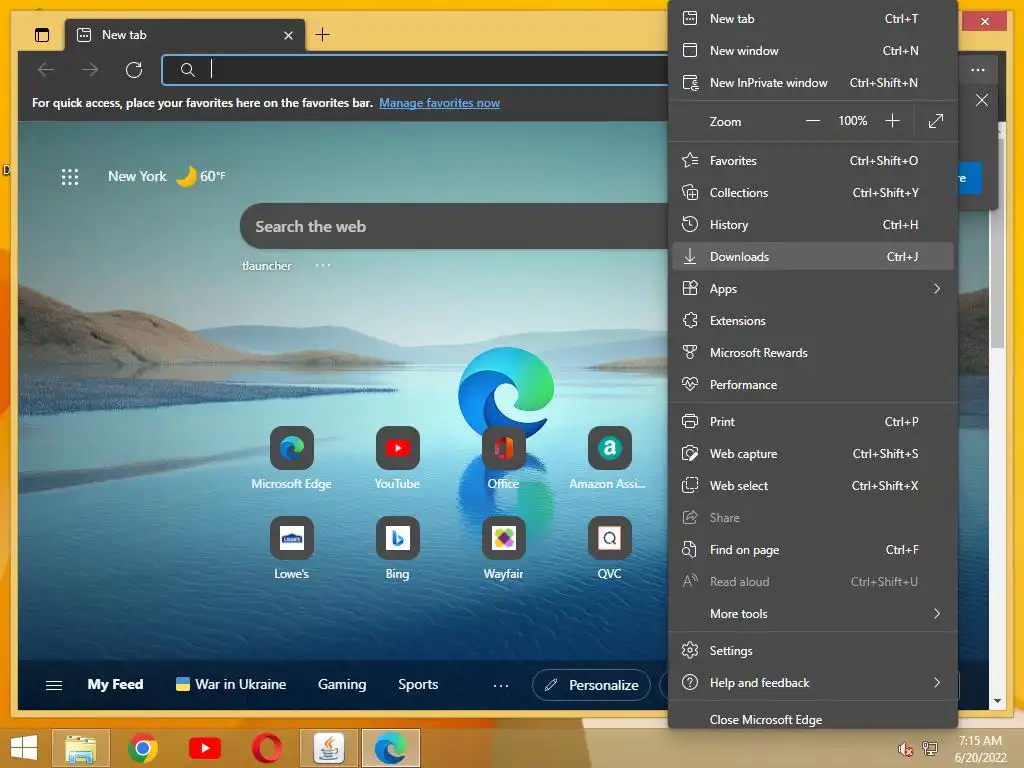
Task: Switch to the War in Ukraine feed
Action: click(231, 684)
